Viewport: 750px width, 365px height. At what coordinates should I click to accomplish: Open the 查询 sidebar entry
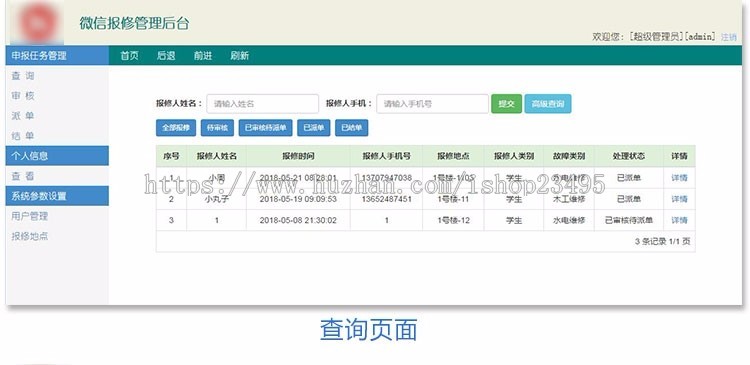23,76
